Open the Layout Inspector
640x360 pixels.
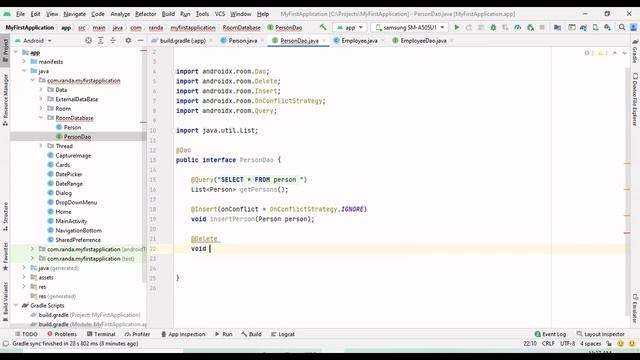click(600, 334)
